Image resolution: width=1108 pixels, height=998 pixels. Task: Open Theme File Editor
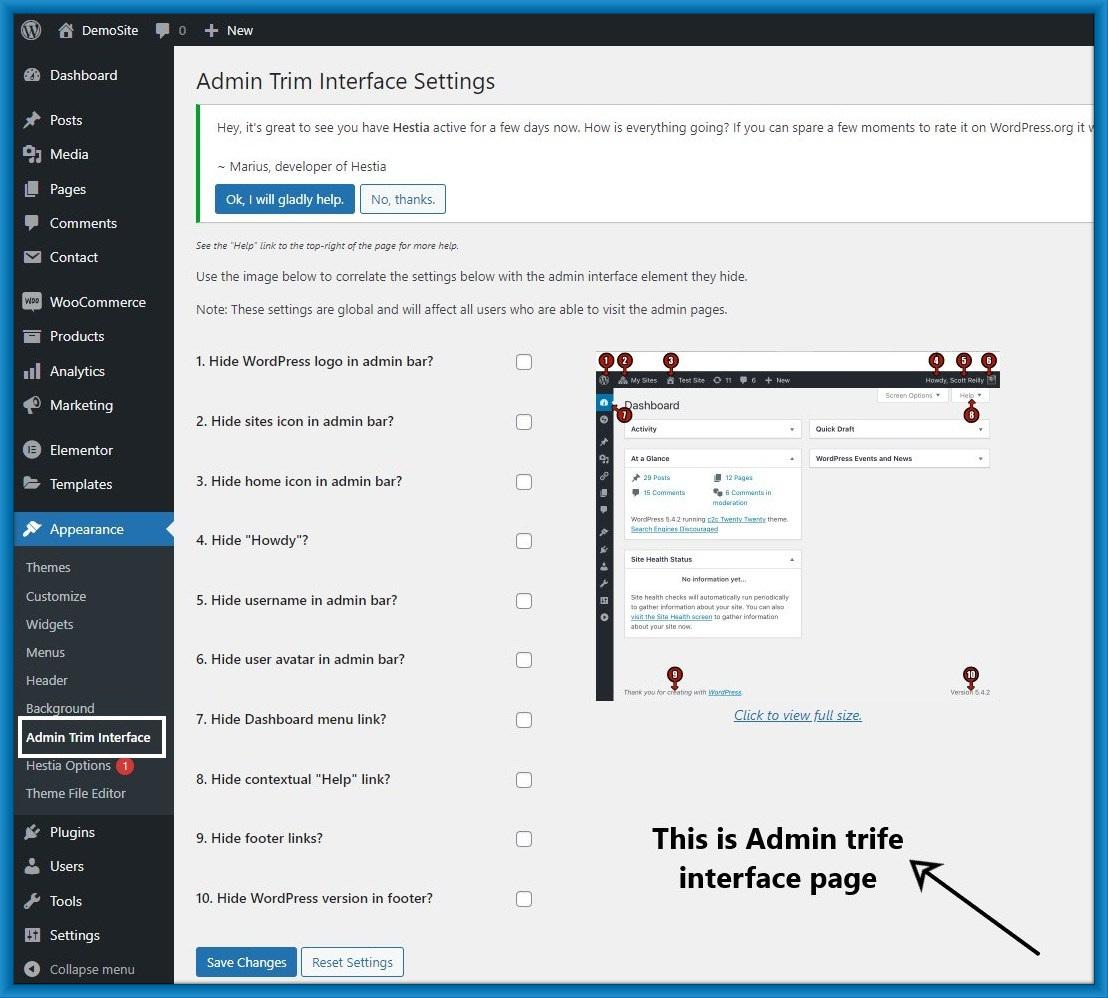point(76,793)
